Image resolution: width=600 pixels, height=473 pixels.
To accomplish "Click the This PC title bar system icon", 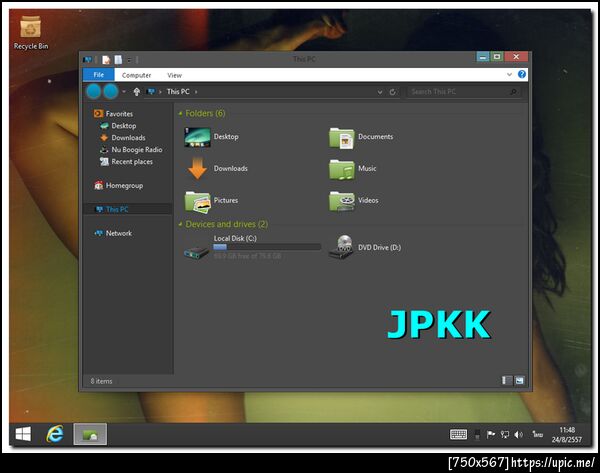I will coord(88,60).
